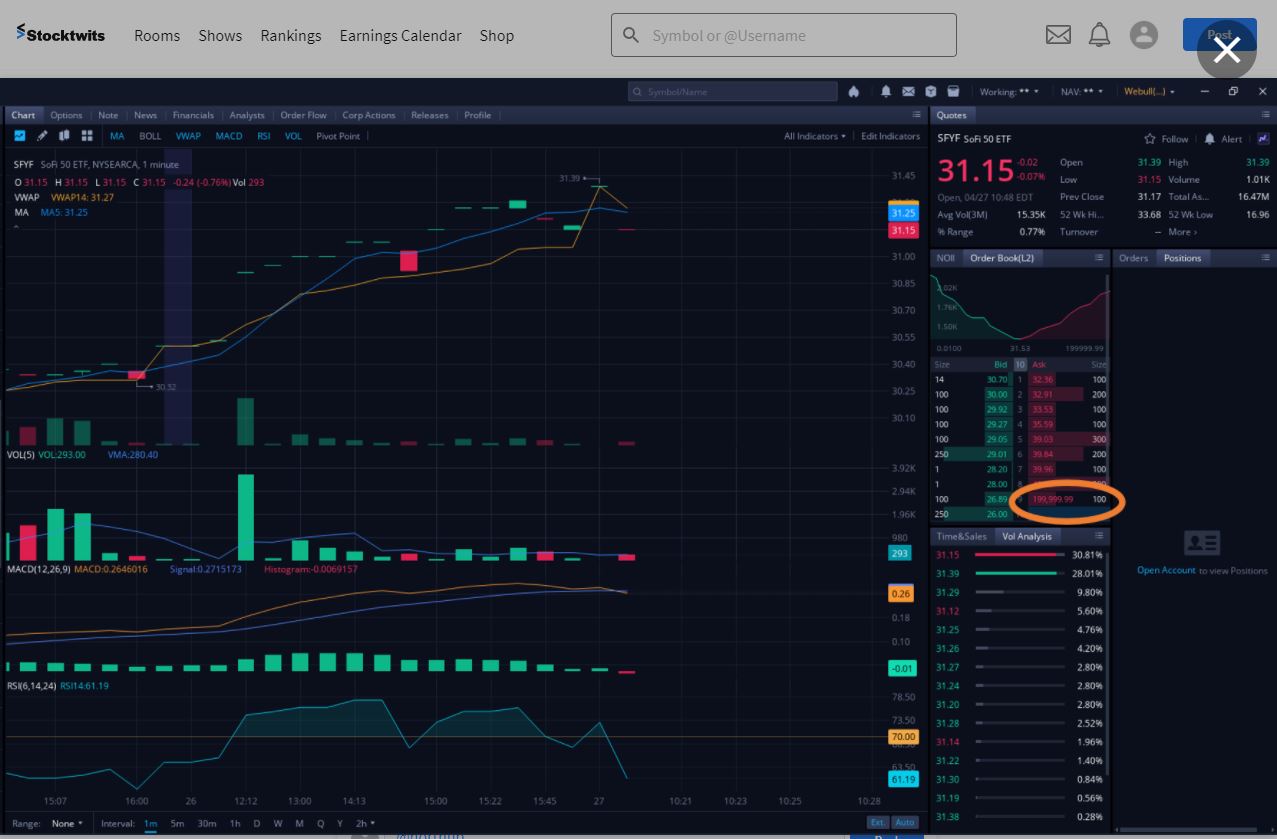The height and width of the screenshot is (839, 1277).
Task: Set an Alert with bell icon
Action: tap(1210, 139)
